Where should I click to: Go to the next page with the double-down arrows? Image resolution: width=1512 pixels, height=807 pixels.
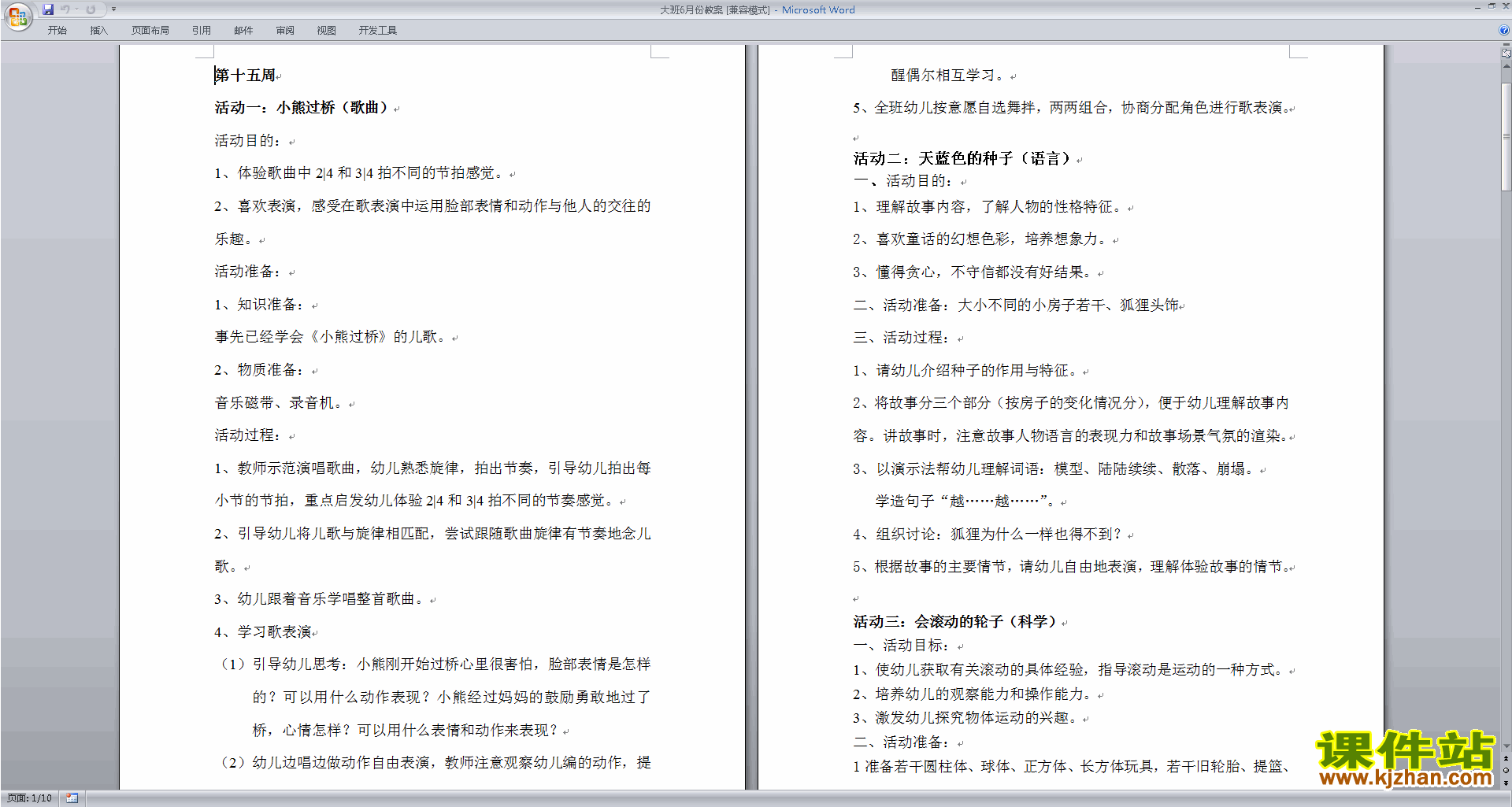(1506, 783)
